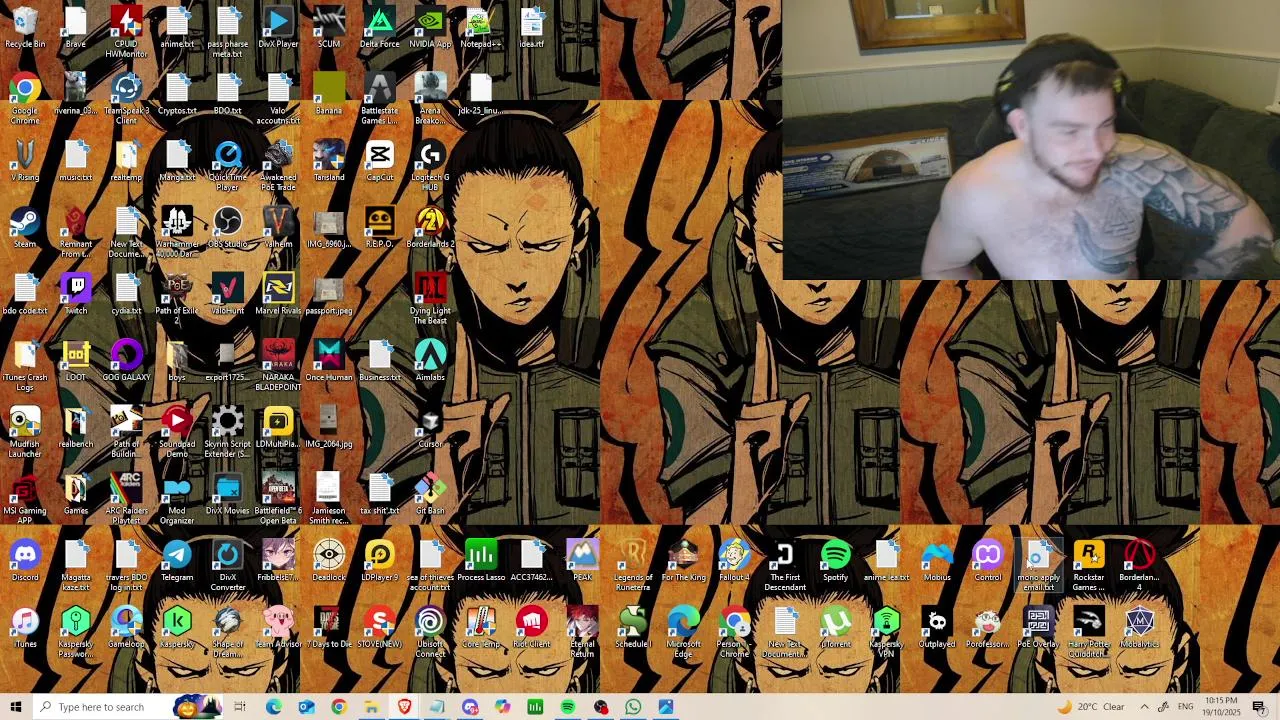Image resolution: width=1280 pixels, height=720 pixels.
Task: Launch the Kaspersky VPN shortcut
Action: 886,632
